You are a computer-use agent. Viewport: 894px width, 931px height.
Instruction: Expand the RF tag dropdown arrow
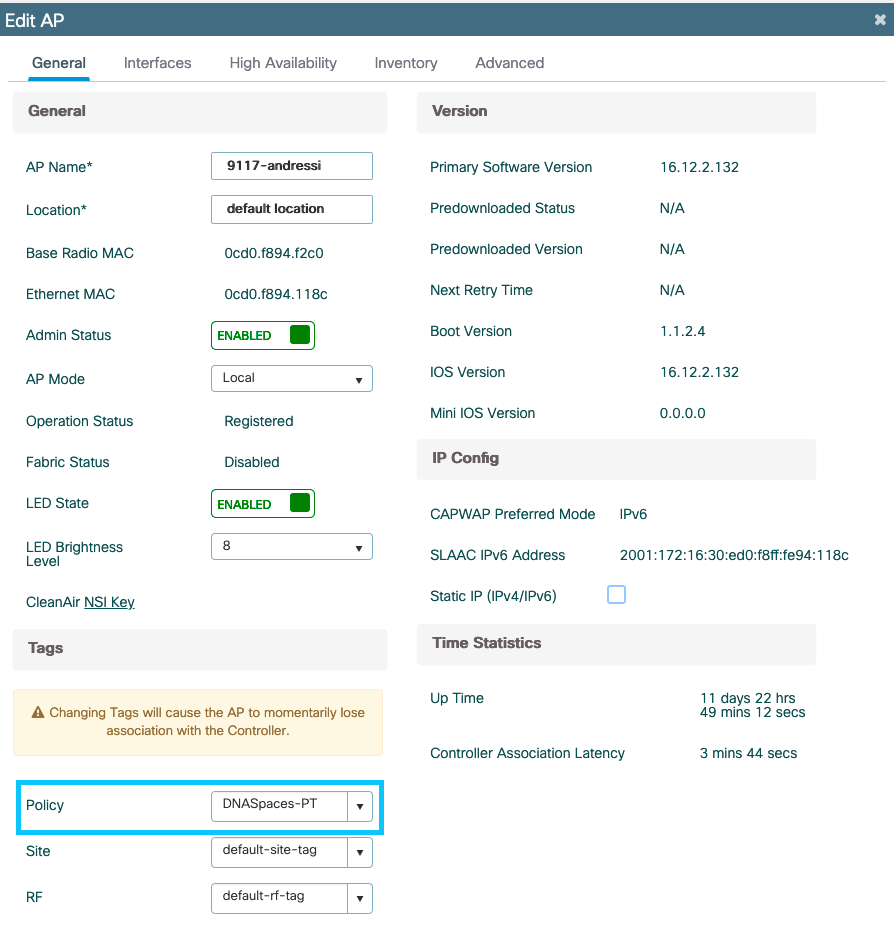(x=360, y=898)
